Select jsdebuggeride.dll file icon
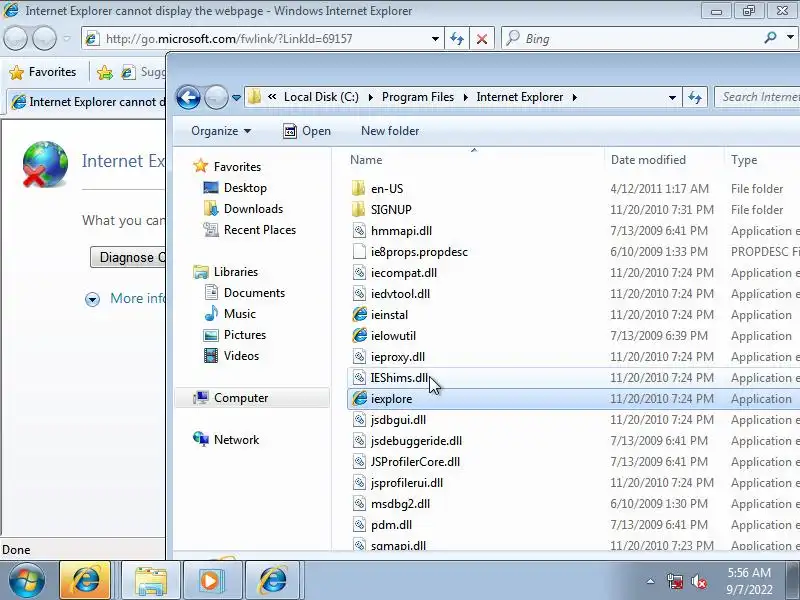The width and height of the screenshot is (800, 600). [359, 440]
